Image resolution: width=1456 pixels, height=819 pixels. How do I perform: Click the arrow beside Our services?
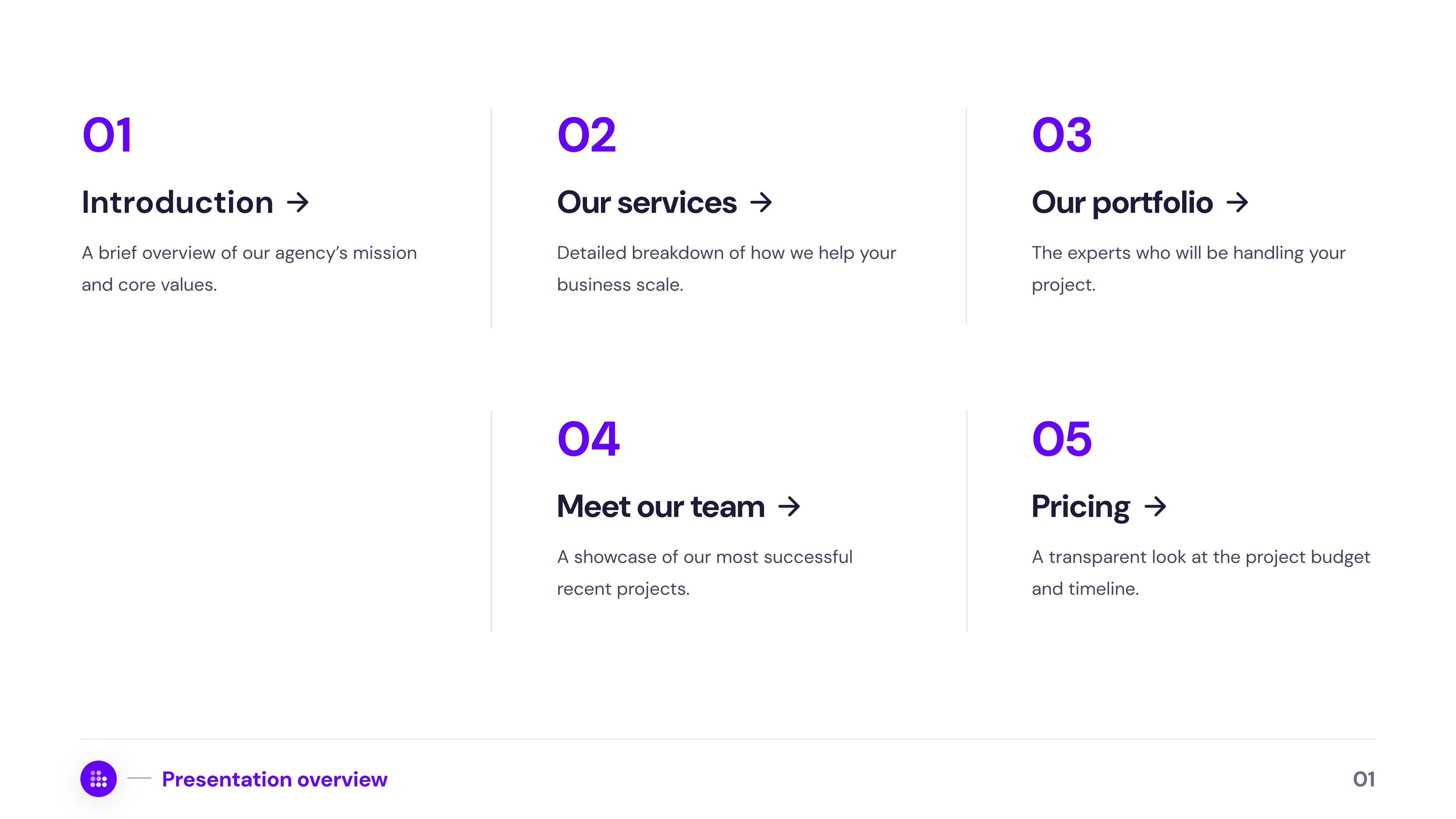(761, 202)
